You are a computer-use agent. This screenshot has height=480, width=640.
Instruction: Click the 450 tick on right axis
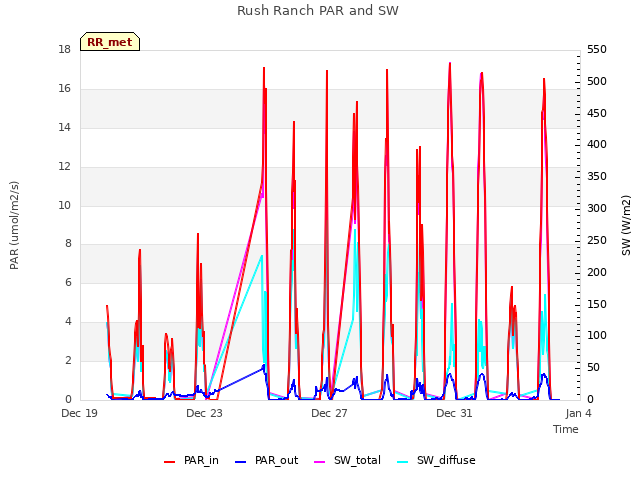[597, 113]
